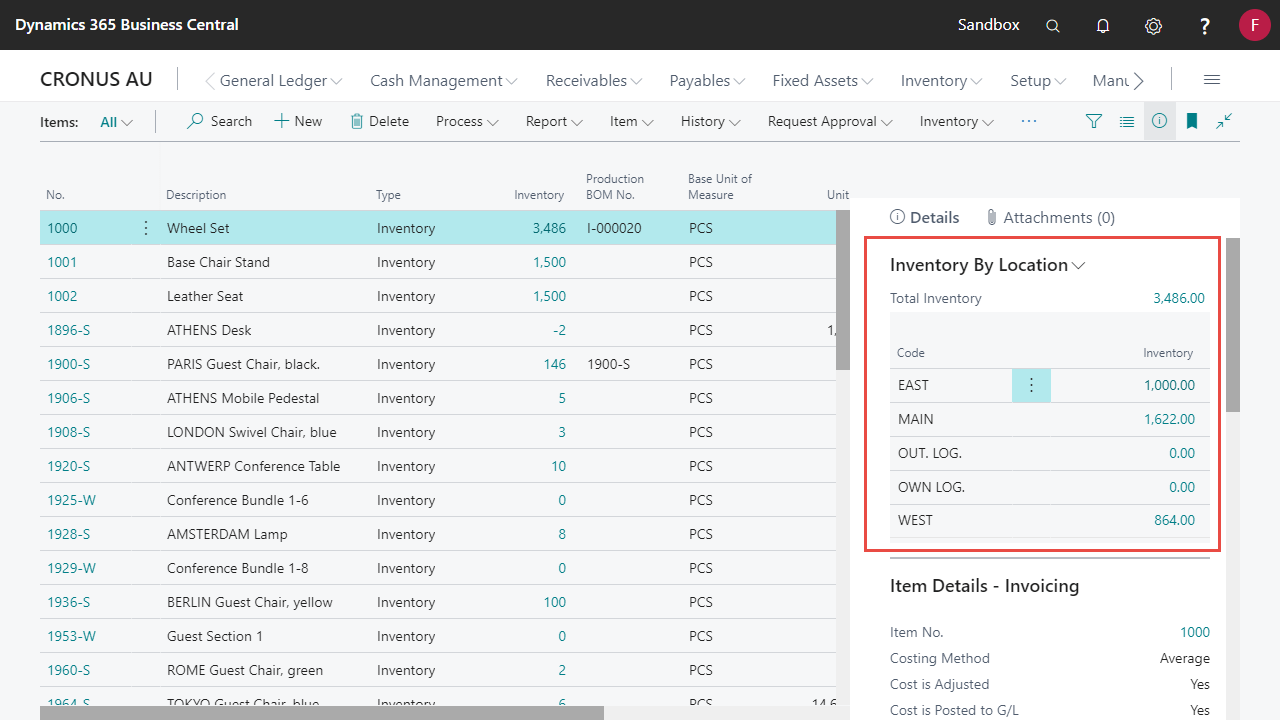Open the Setup navigation menu
This screenshot has width=1280, height=720.
1038,81
